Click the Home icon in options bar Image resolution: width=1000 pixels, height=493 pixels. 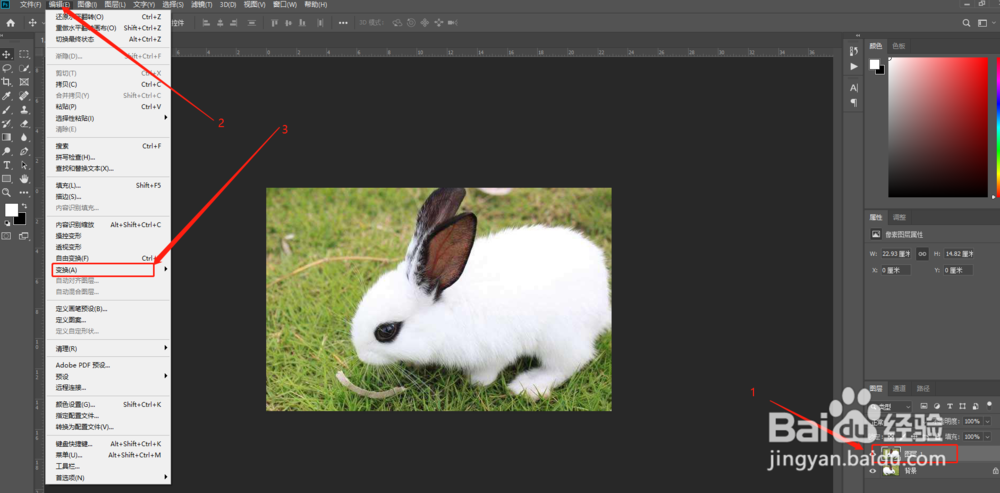pos(10,23)
